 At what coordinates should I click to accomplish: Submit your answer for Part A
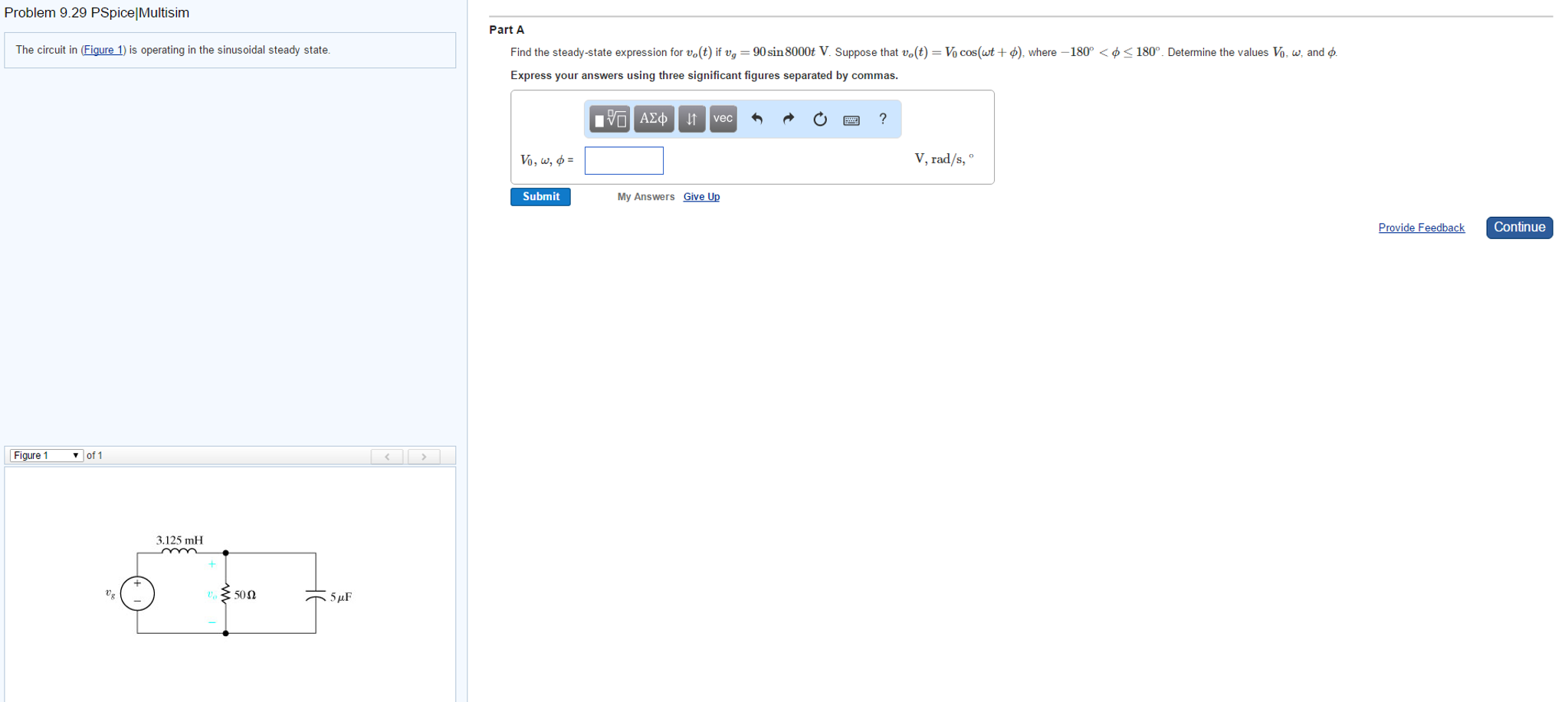(x=540, y=196)
